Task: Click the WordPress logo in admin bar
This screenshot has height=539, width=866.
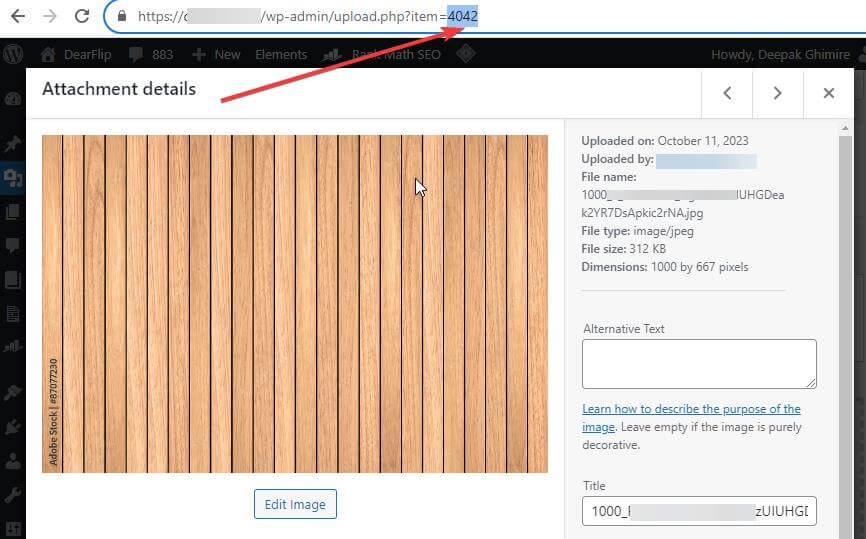Action: pyautogui.click(x=13, y=54)
